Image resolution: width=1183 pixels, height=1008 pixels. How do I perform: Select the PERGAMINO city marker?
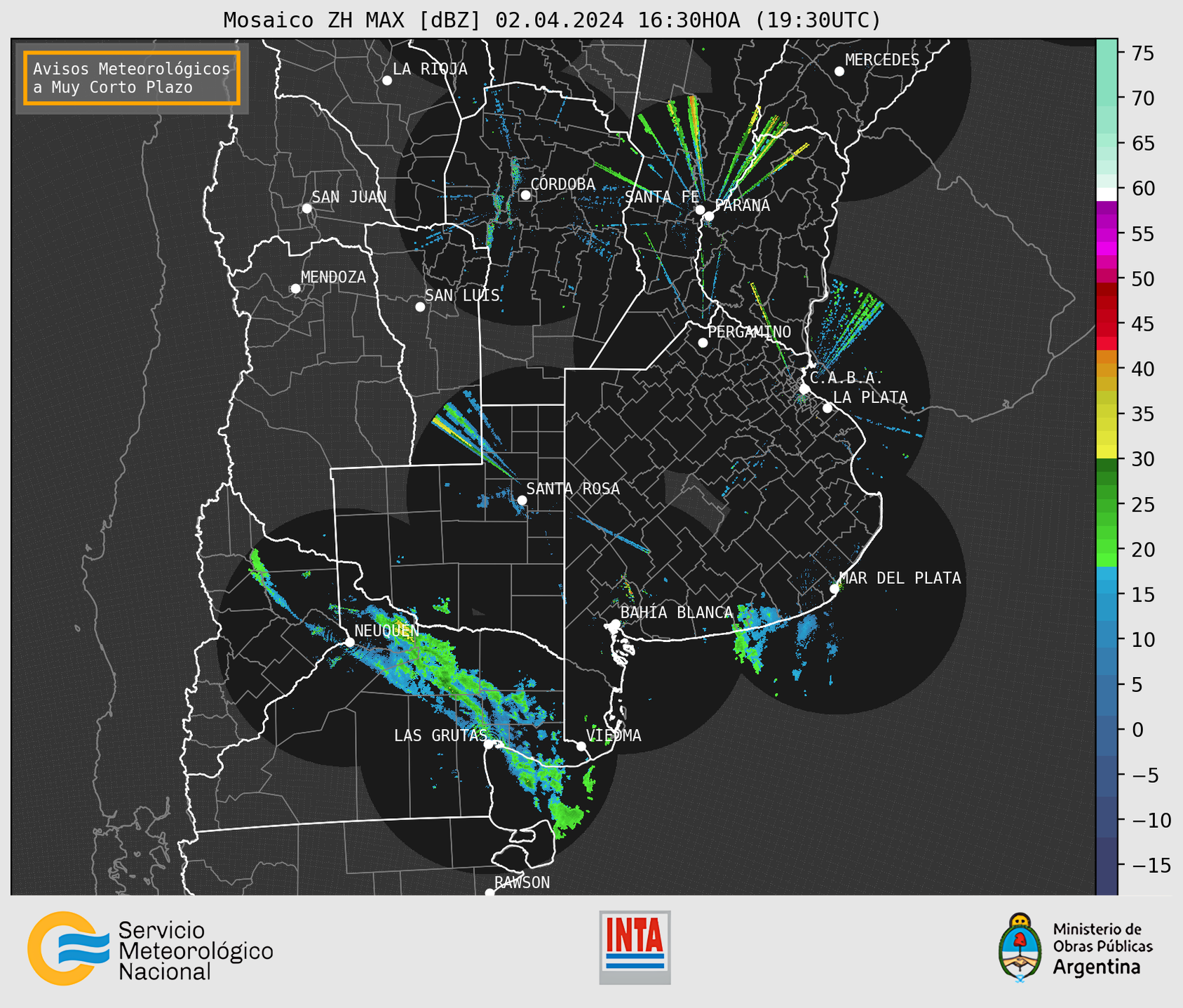703,343
